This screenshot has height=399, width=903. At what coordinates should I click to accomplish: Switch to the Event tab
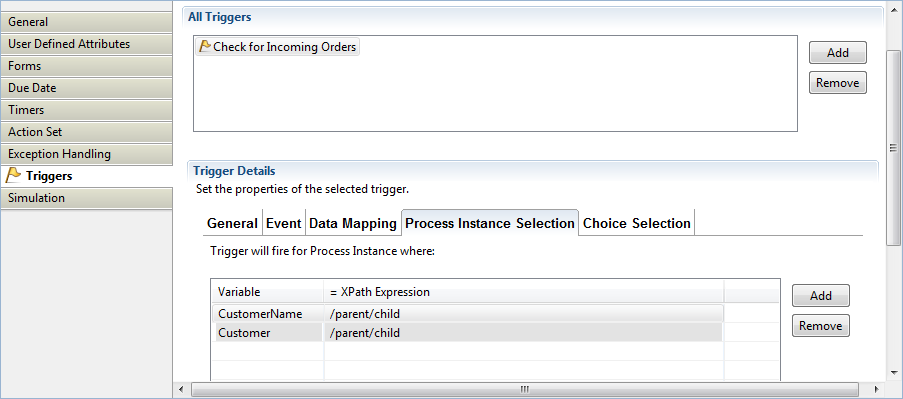[284, 223]
